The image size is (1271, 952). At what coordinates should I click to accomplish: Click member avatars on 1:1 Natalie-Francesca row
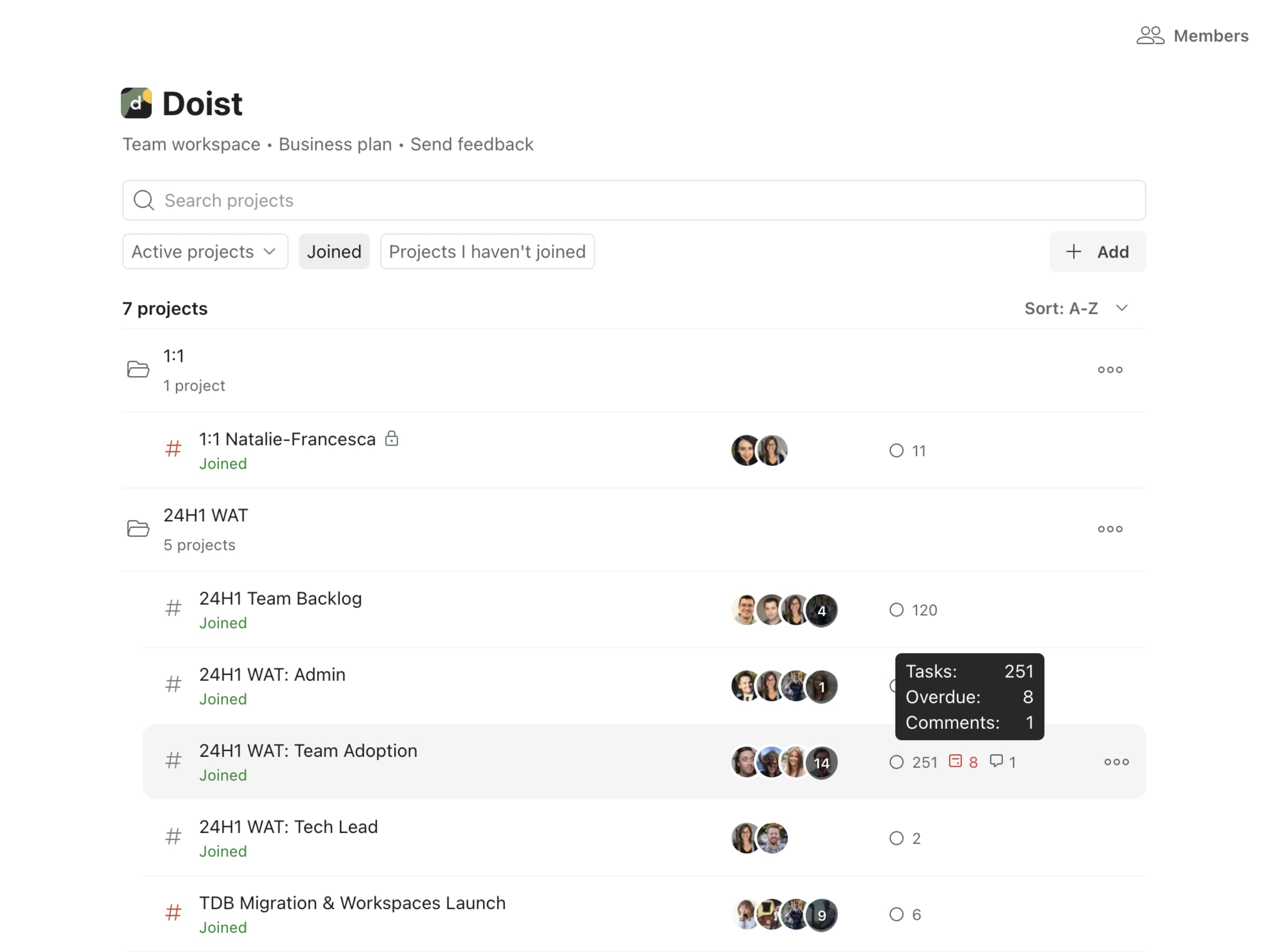(759, 450)
